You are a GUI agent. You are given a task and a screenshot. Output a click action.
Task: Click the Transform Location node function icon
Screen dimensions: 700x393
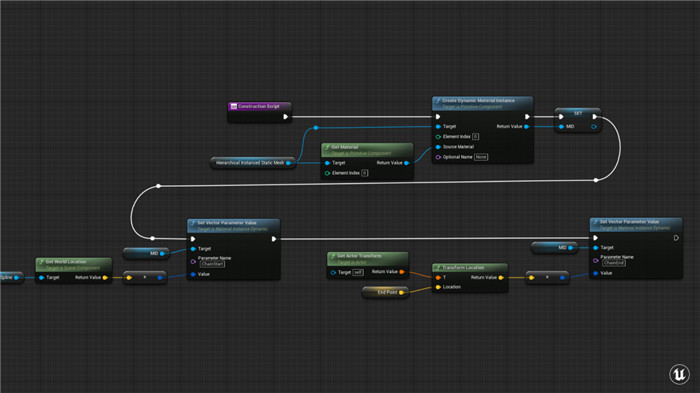point(438,268)
